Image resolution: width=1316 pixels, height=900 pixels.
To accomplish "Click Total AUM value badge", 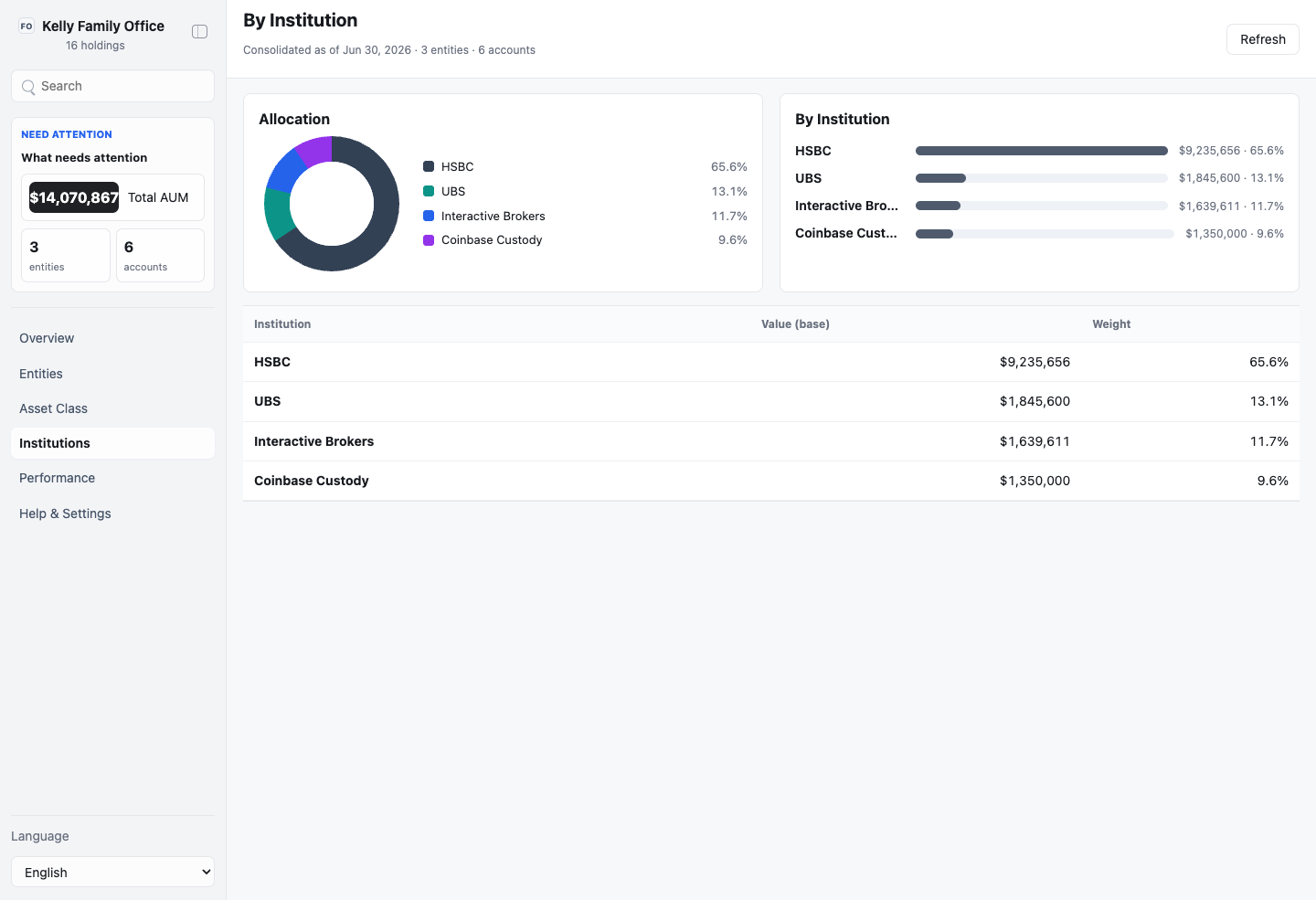I will coord(74,197).
